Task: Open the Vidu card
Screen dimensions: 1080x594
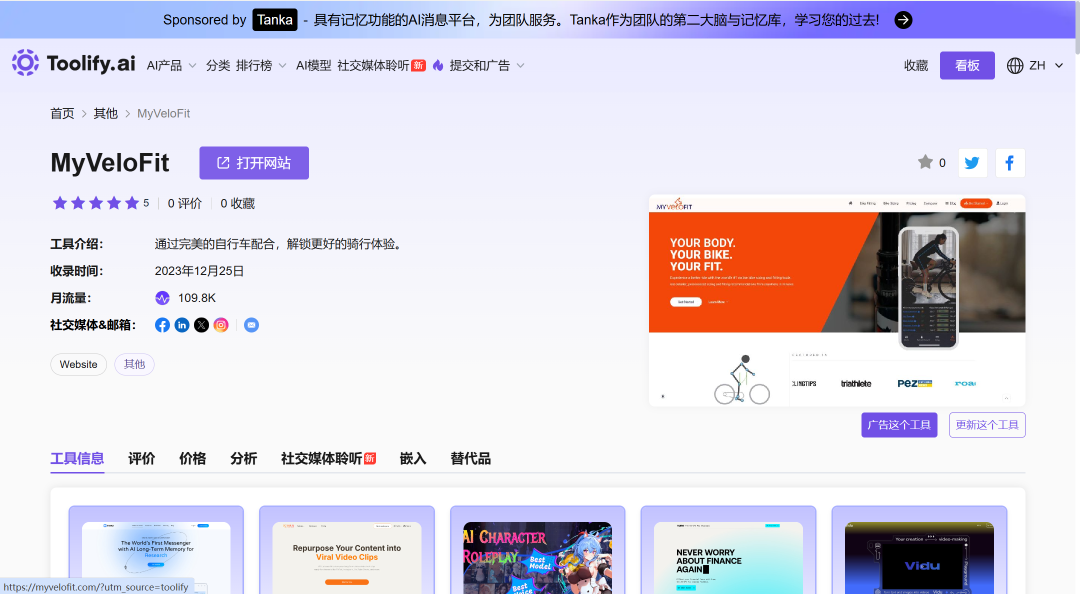Action: click(920, 550)
